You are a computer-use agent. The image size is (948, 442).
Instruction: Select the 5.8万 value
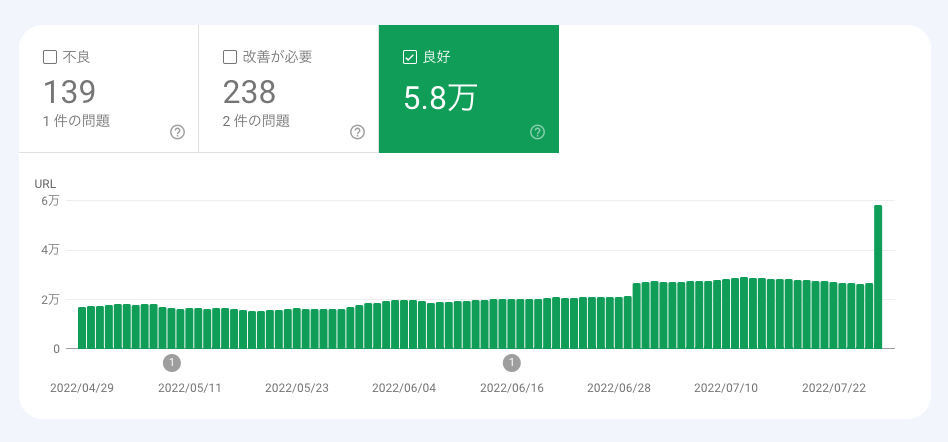coord(441,98)
